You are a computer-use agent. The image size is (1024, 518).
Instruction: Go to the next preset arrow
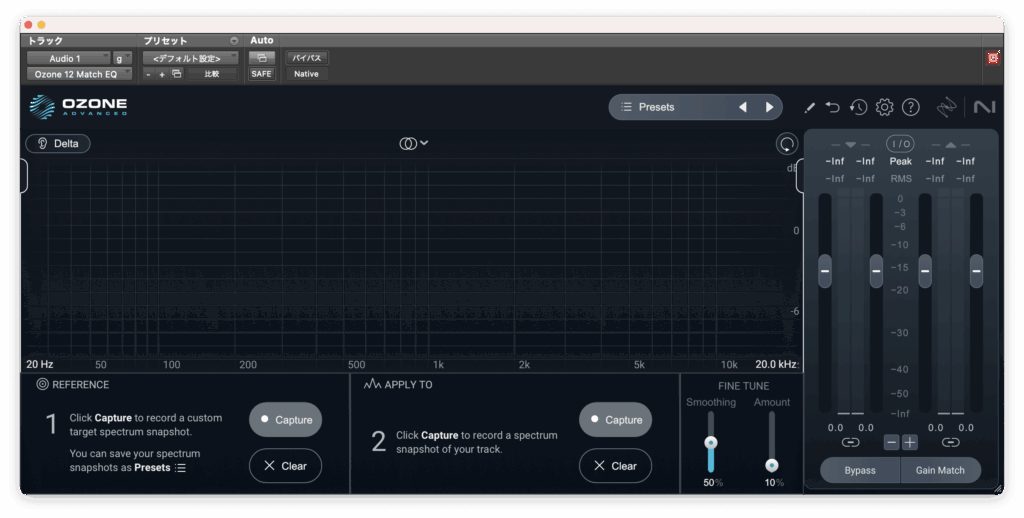pos(769,107)
